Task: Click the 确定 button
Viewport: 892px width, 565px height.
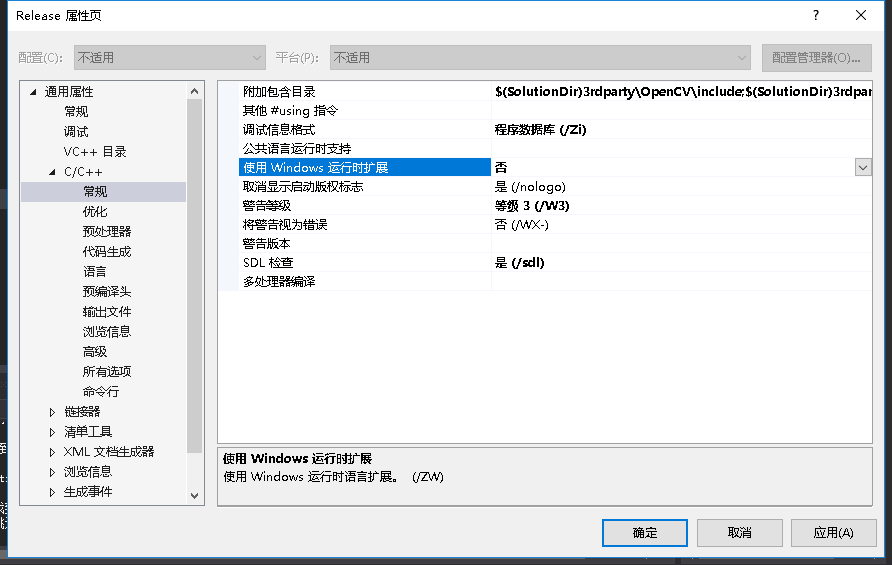Action: pos(645,533)
